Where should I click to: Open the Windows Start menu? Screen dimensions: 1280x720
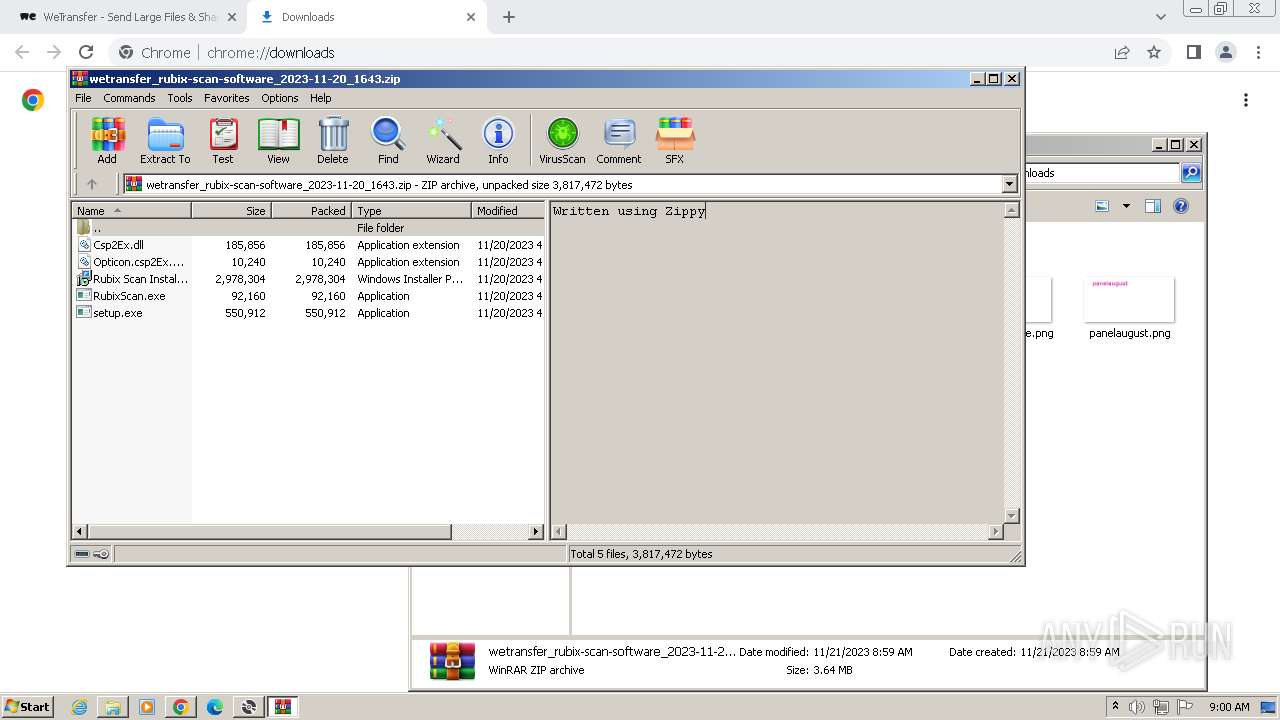(28, 706)
